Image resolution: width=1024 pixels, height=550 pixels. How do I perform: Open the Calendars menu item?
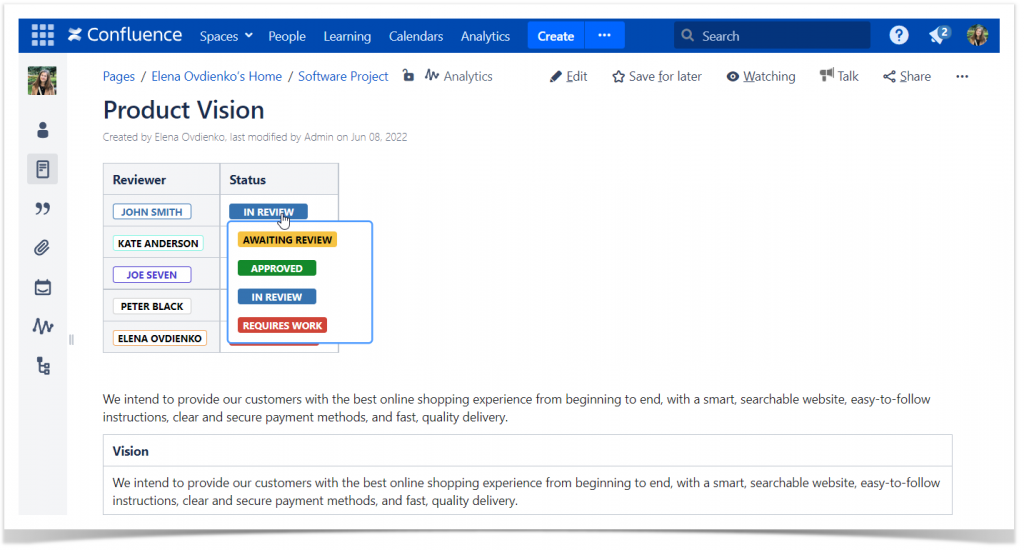tap(416, 36)
